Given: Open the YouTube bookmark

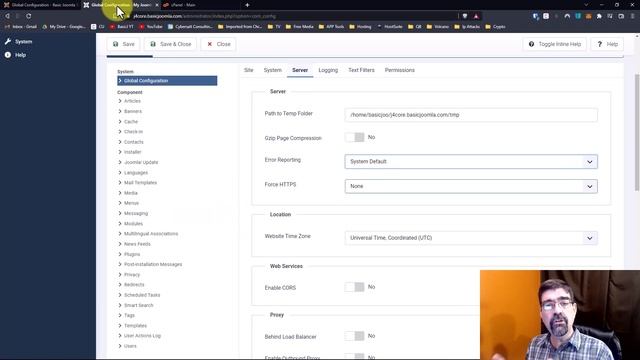Looking at the screenshot, I should pos(151,27).
